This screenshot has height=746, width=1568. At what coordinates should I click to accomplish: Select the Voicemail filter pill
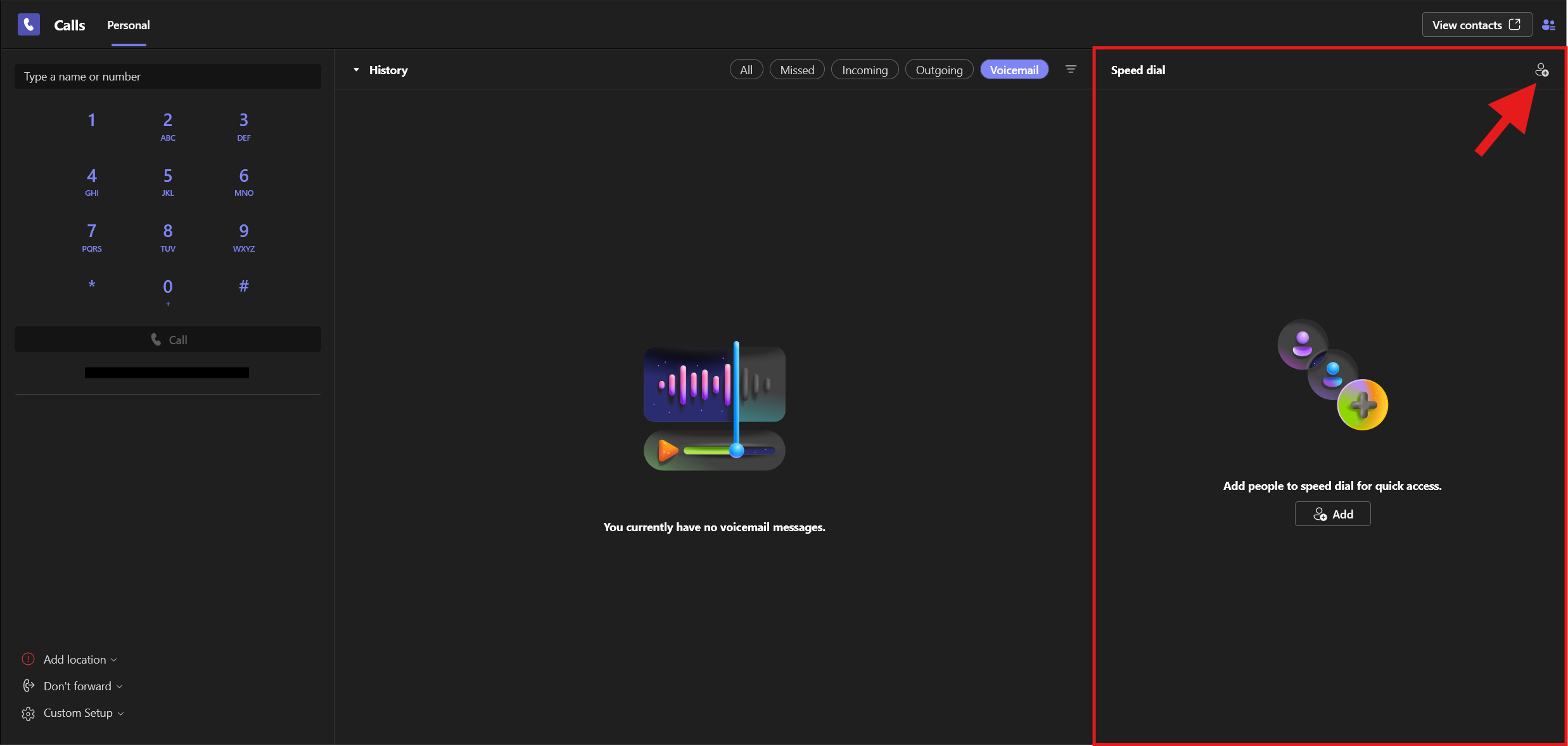tap(1014, 70)
